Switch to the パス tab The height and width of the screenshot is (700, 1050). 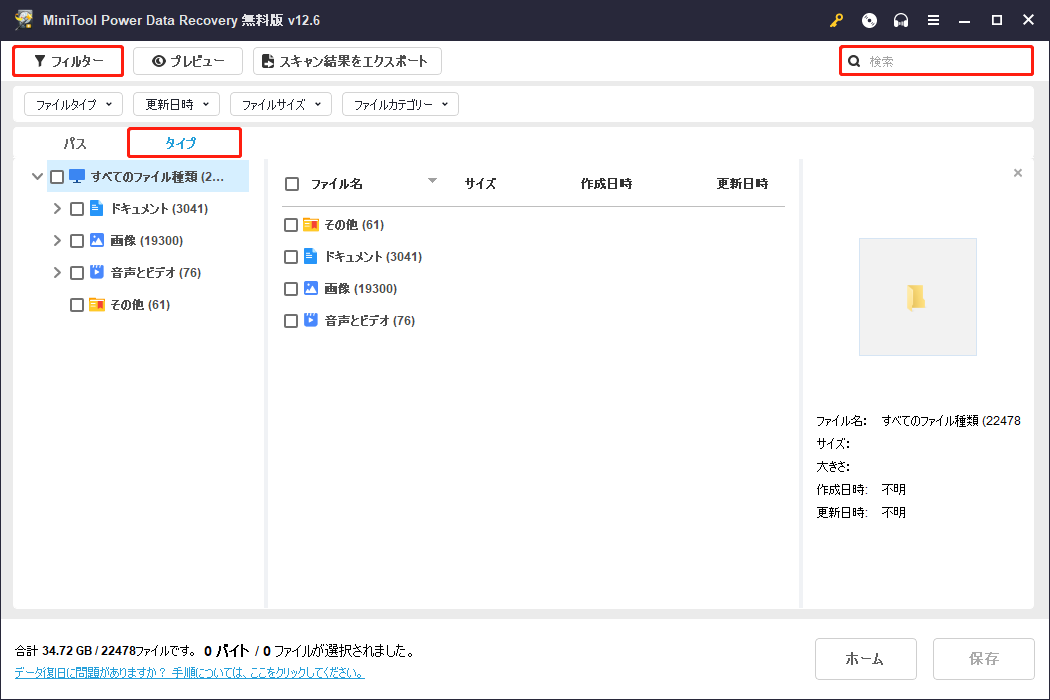tap(75, 143)
